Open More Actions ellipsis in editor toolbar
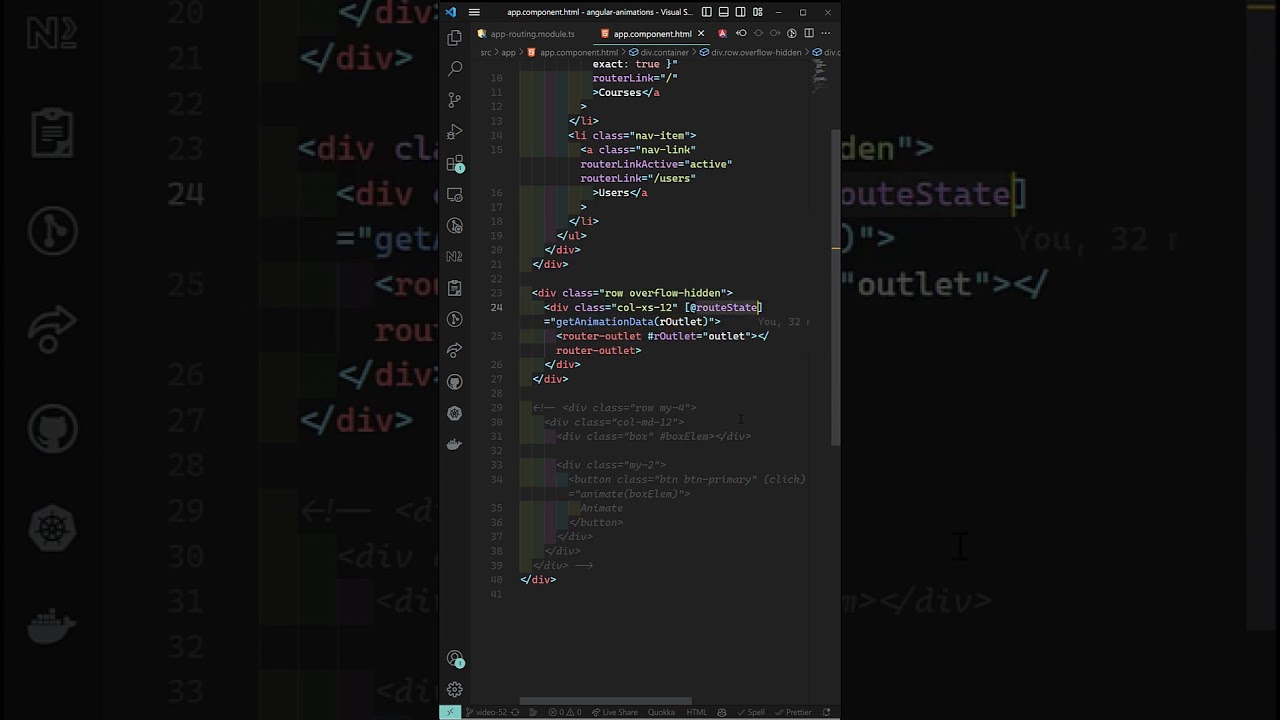 [826, 34]
